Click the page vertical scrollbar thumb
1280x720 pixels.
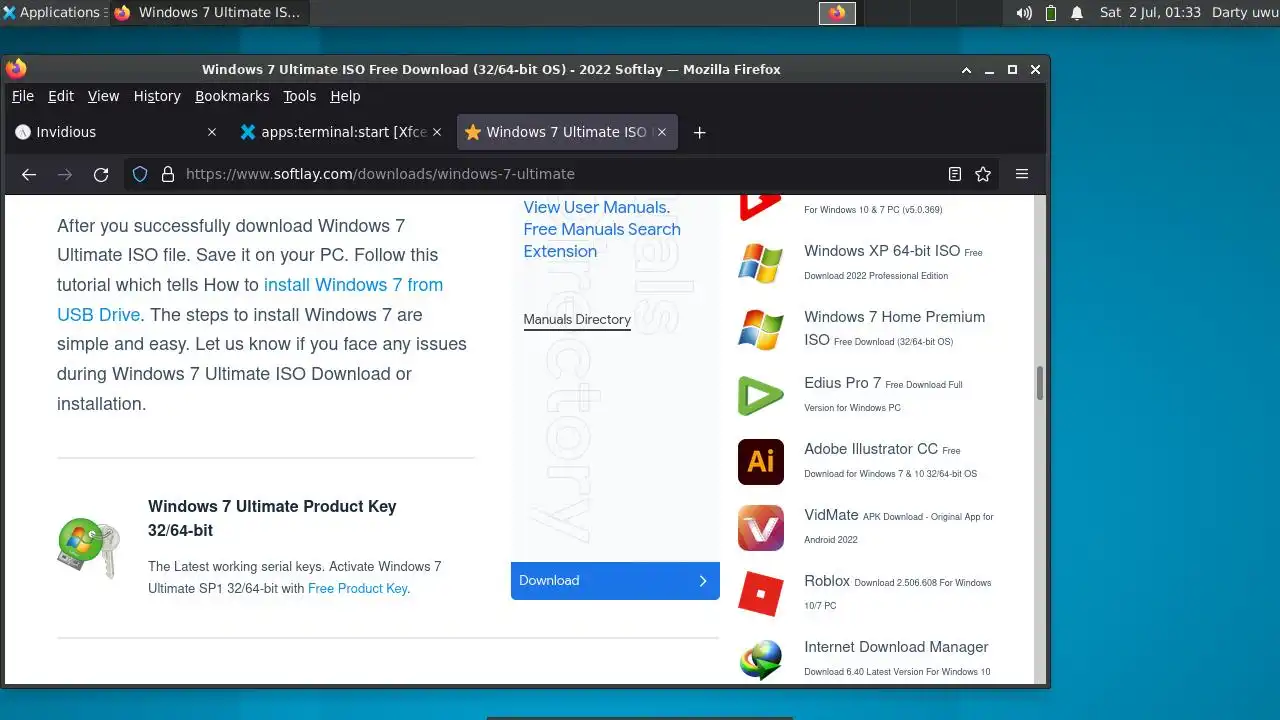pos(1040,383)
